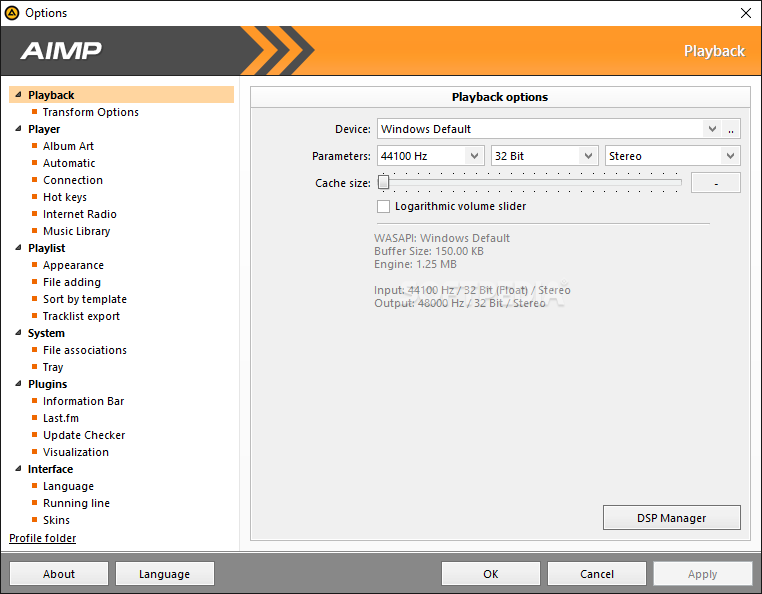Open Connection settings
Screen dimensions: 762x594
click(73, 180)
